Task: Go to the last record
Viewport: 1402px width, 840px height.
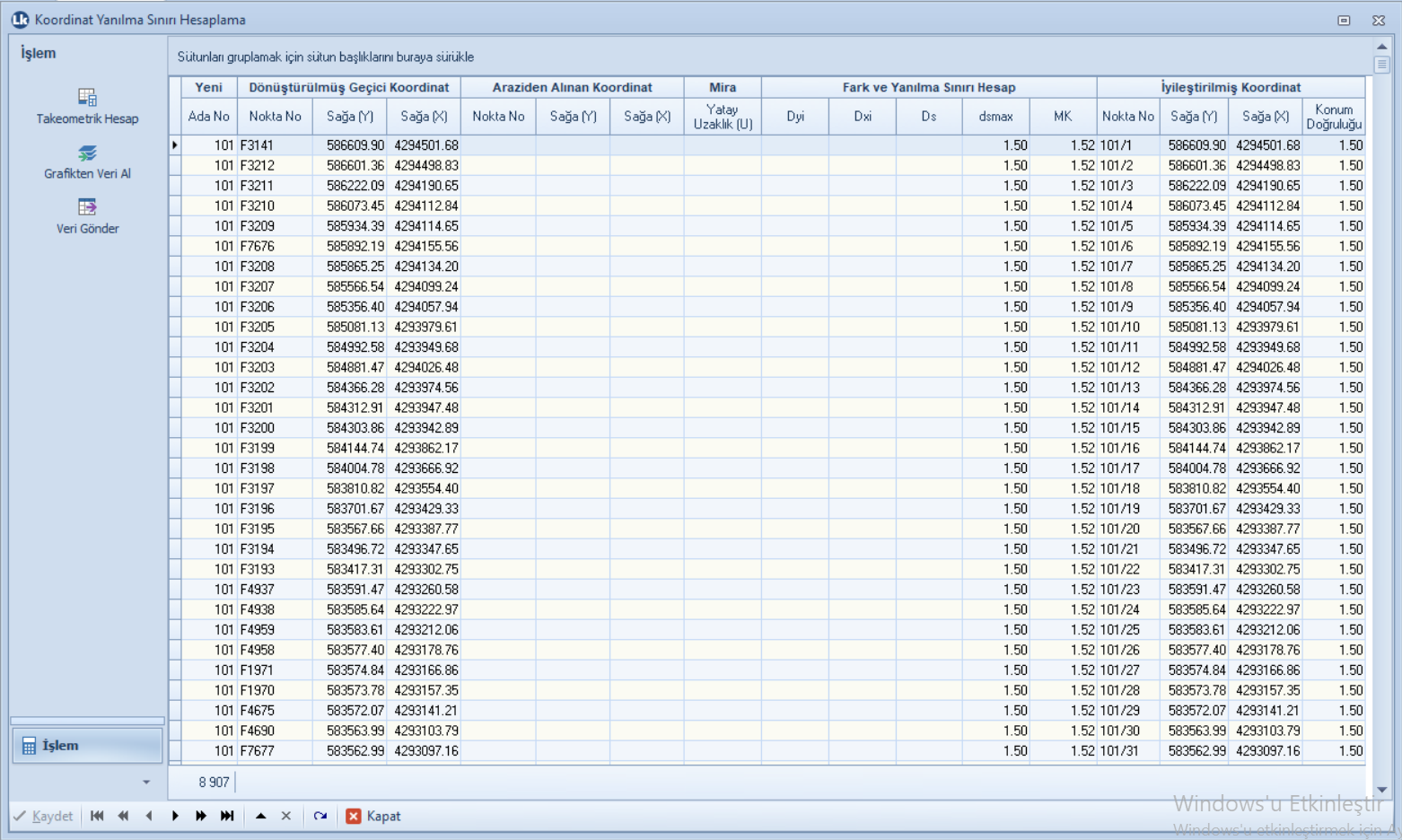Action: coord(227,816)
